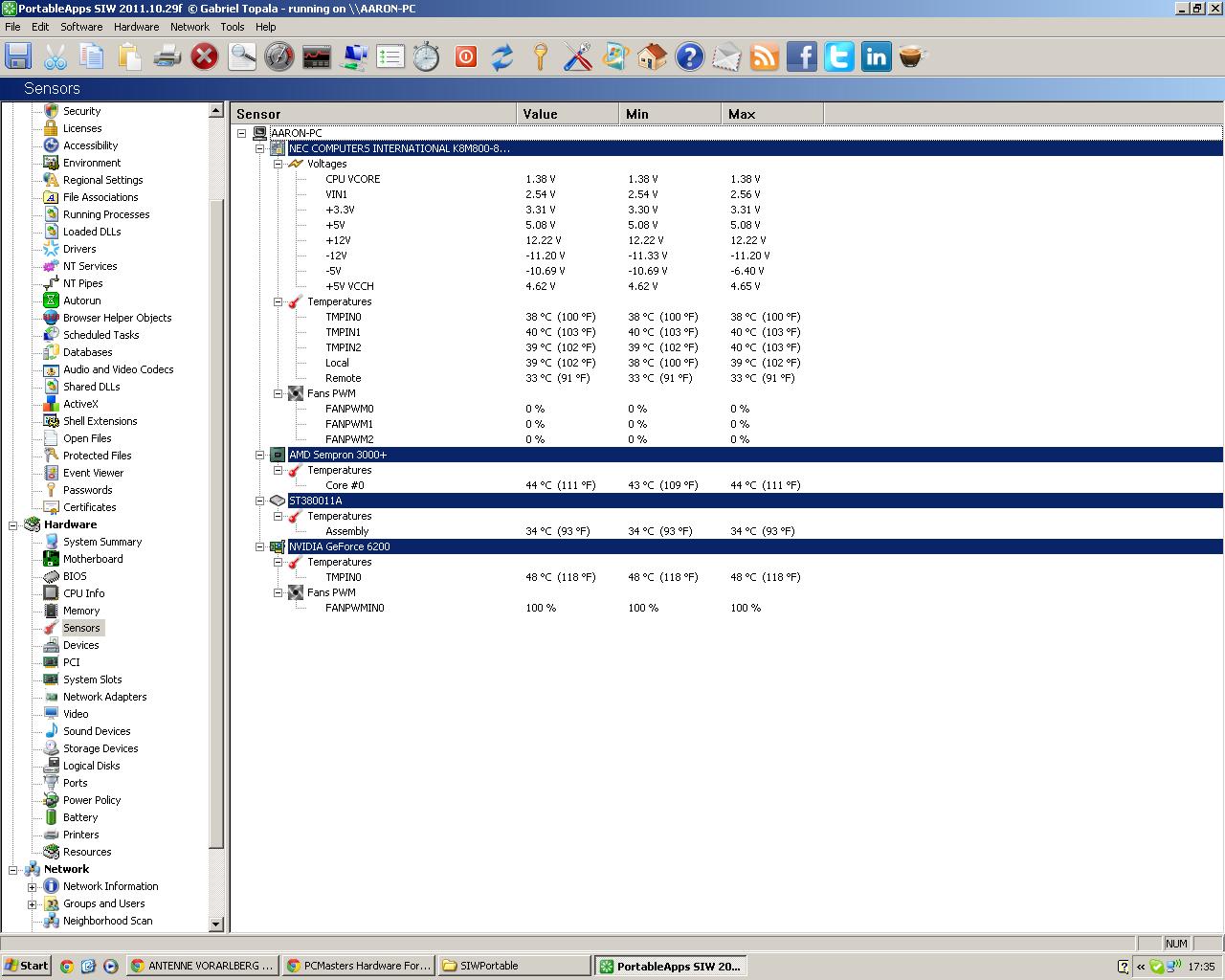Click the red X stop toolbar icon
This screenshot has width=1225, height=980.
tap(204, 56)
